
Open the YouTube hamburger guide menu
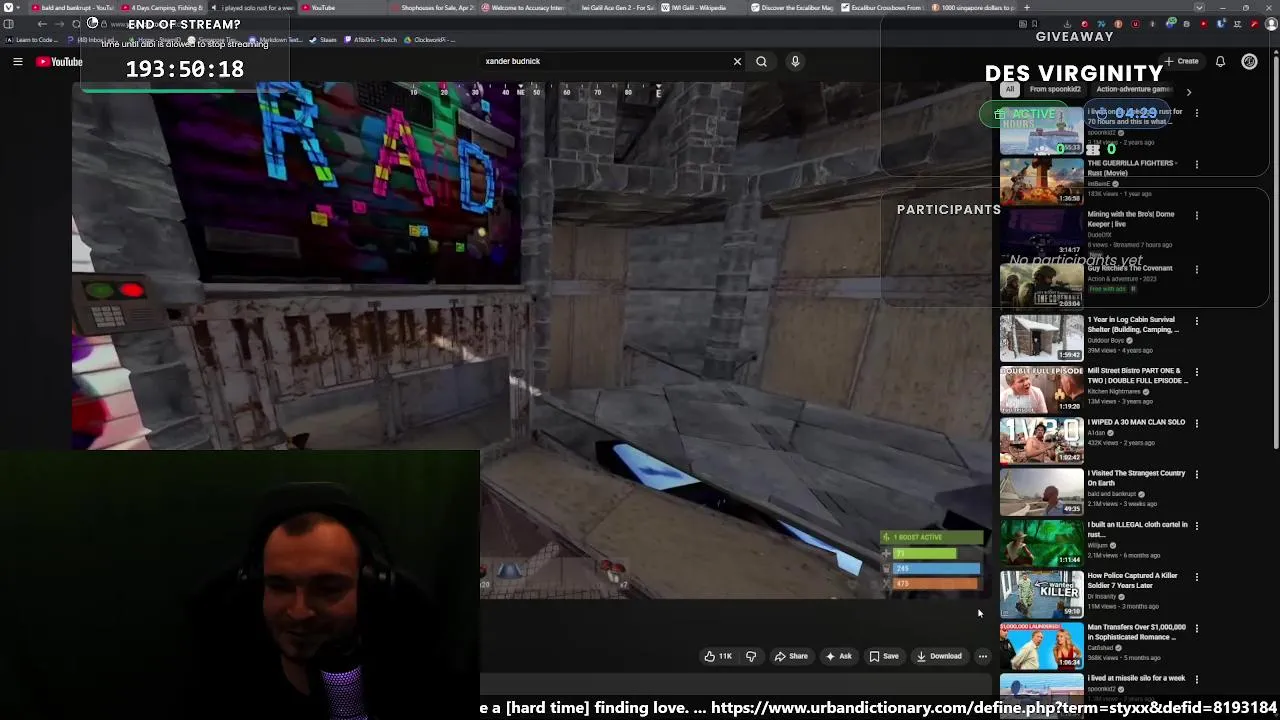point(17,62)
